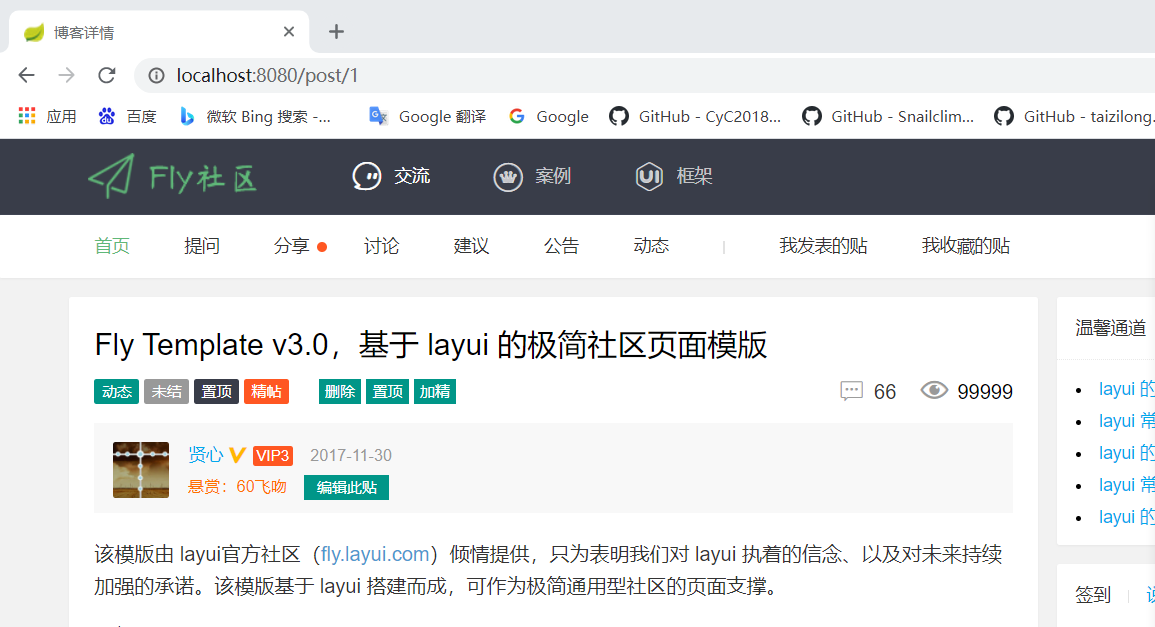This screenshot has width=1155, height=627.
Task: Click the 悬赏：60飞吻 reward text
Action: (237, 487)
